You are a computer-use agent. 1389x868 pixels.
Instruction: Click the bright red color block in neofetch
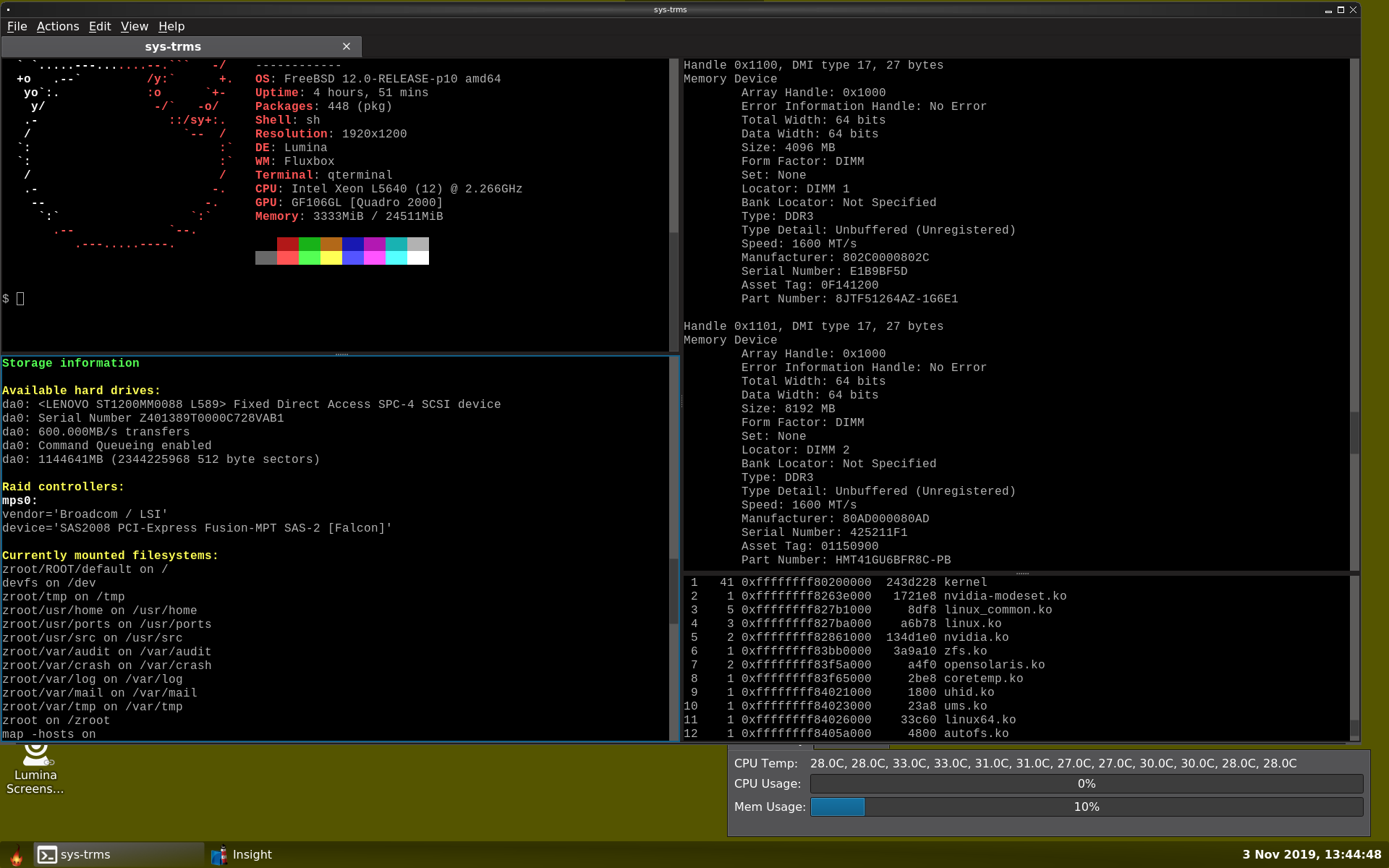288,258
